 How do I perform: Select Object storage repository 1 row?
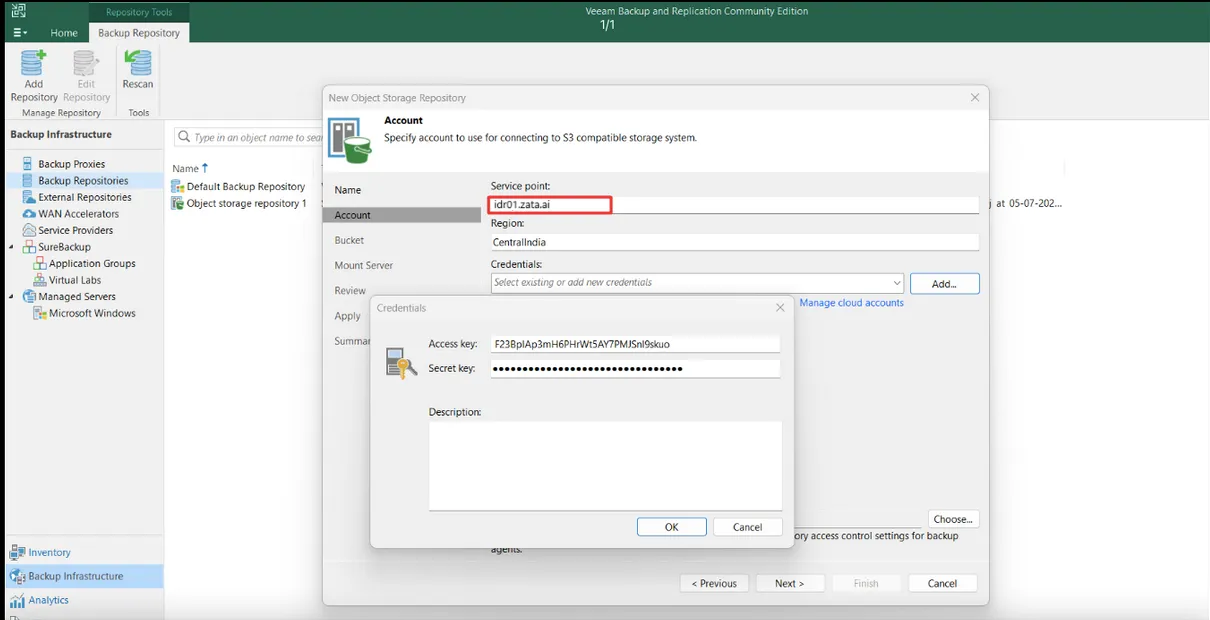click(x=246, y=203)
